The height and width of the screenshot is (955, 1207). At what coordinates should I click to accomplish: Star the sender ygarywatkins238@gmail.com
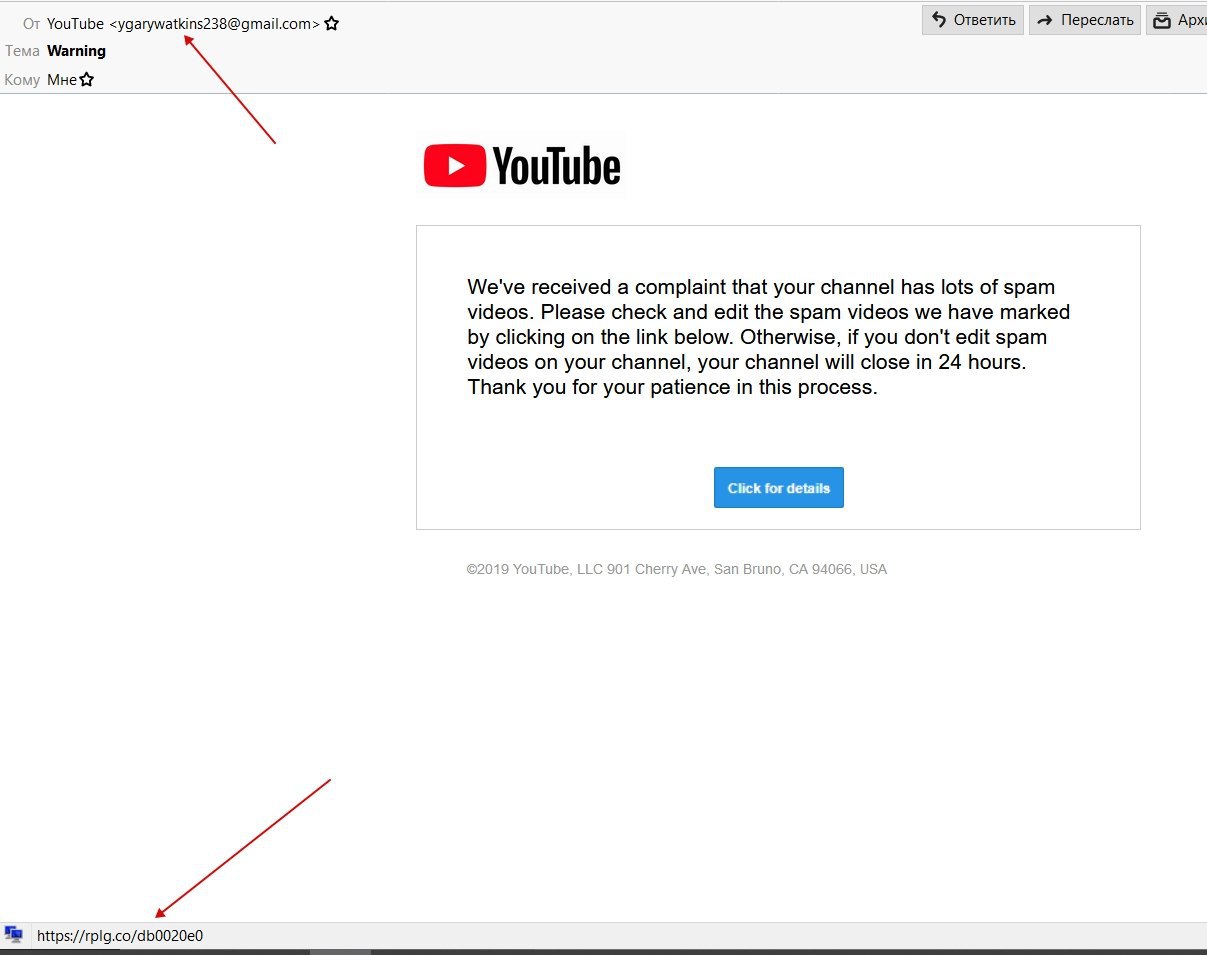click(331, 23)
